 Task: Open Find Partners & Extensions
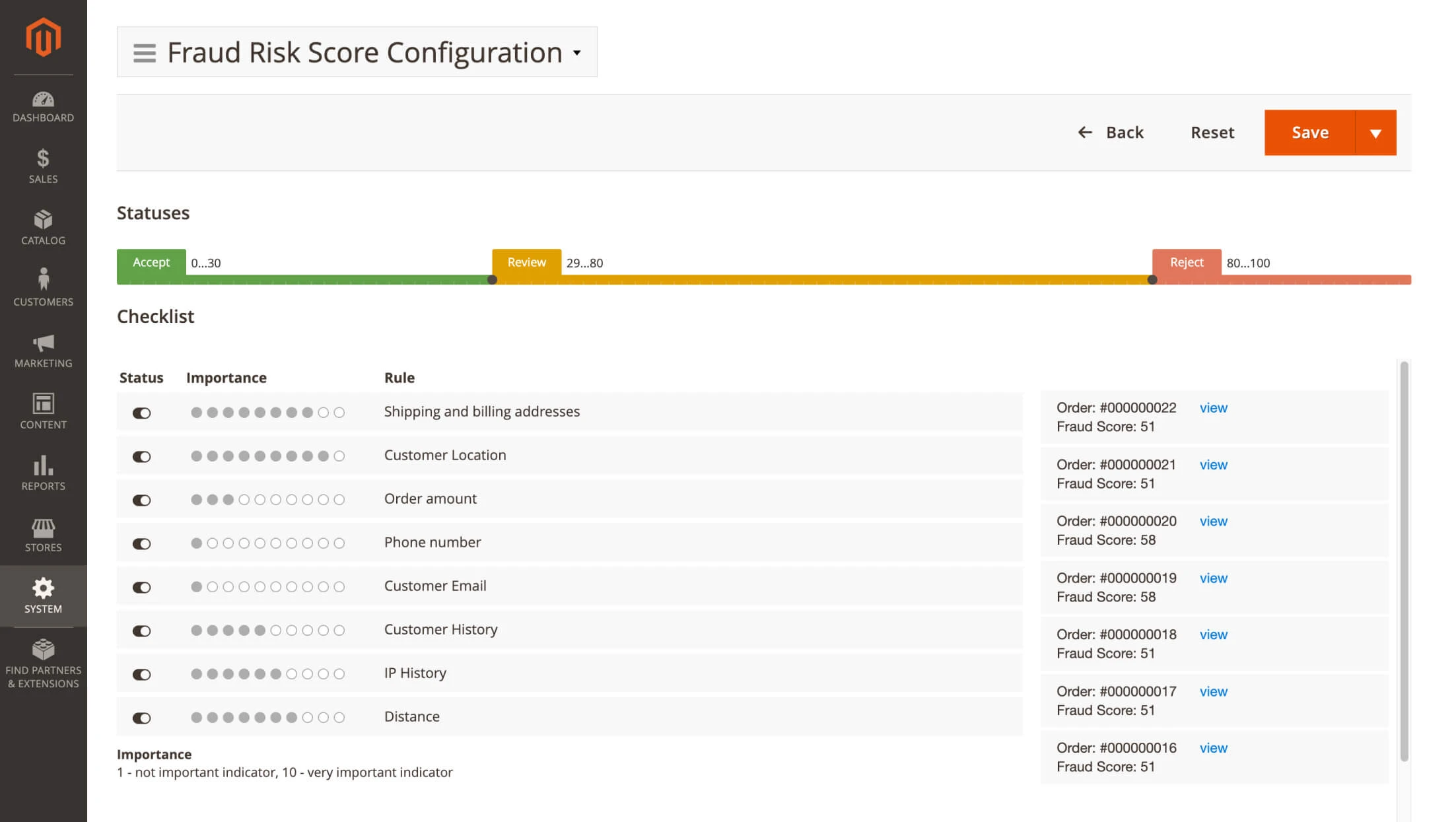pyautogui.click(x=43, y=662)
